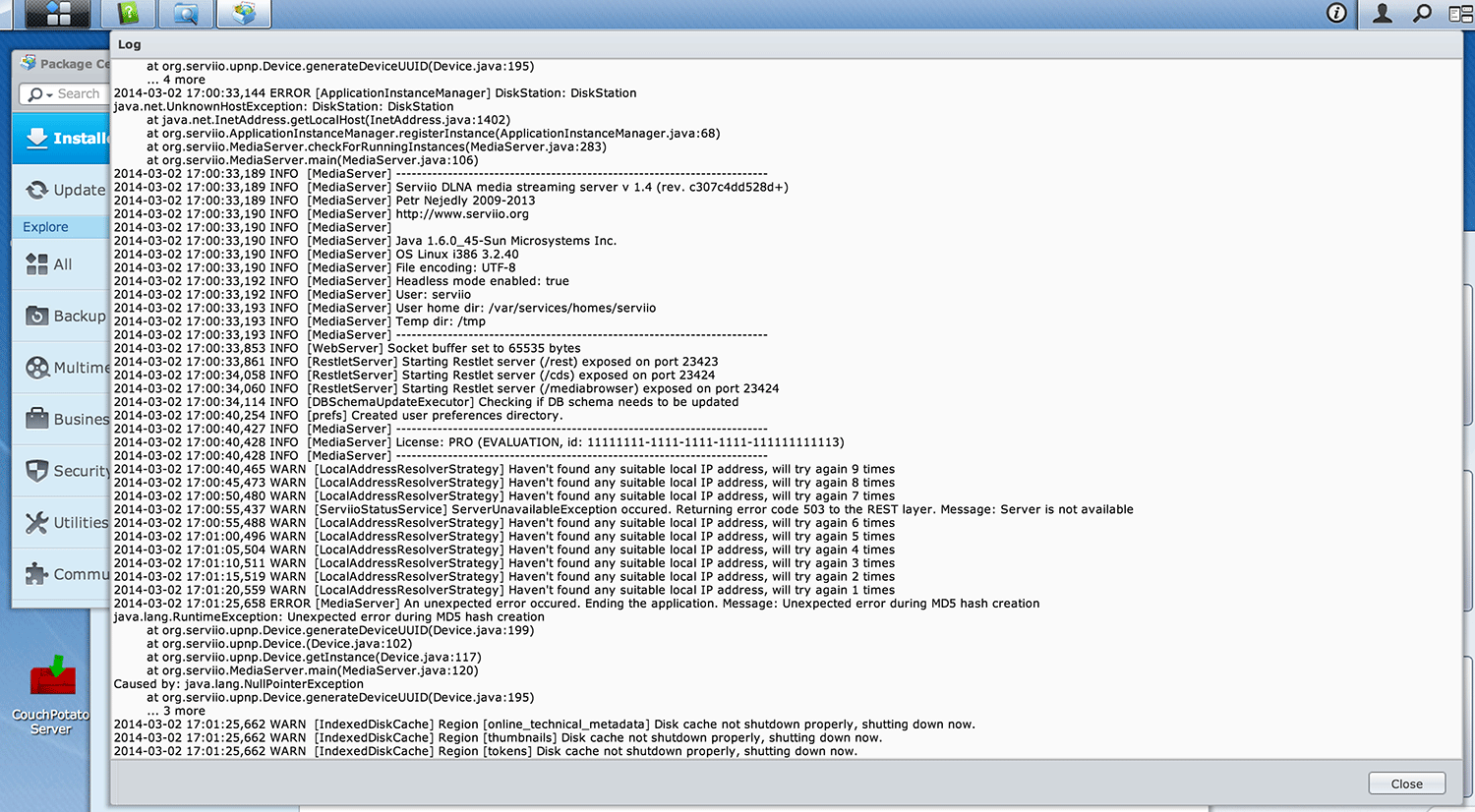Select the 'Socket buffer set to 65535 bytes' line

[347, 348]
